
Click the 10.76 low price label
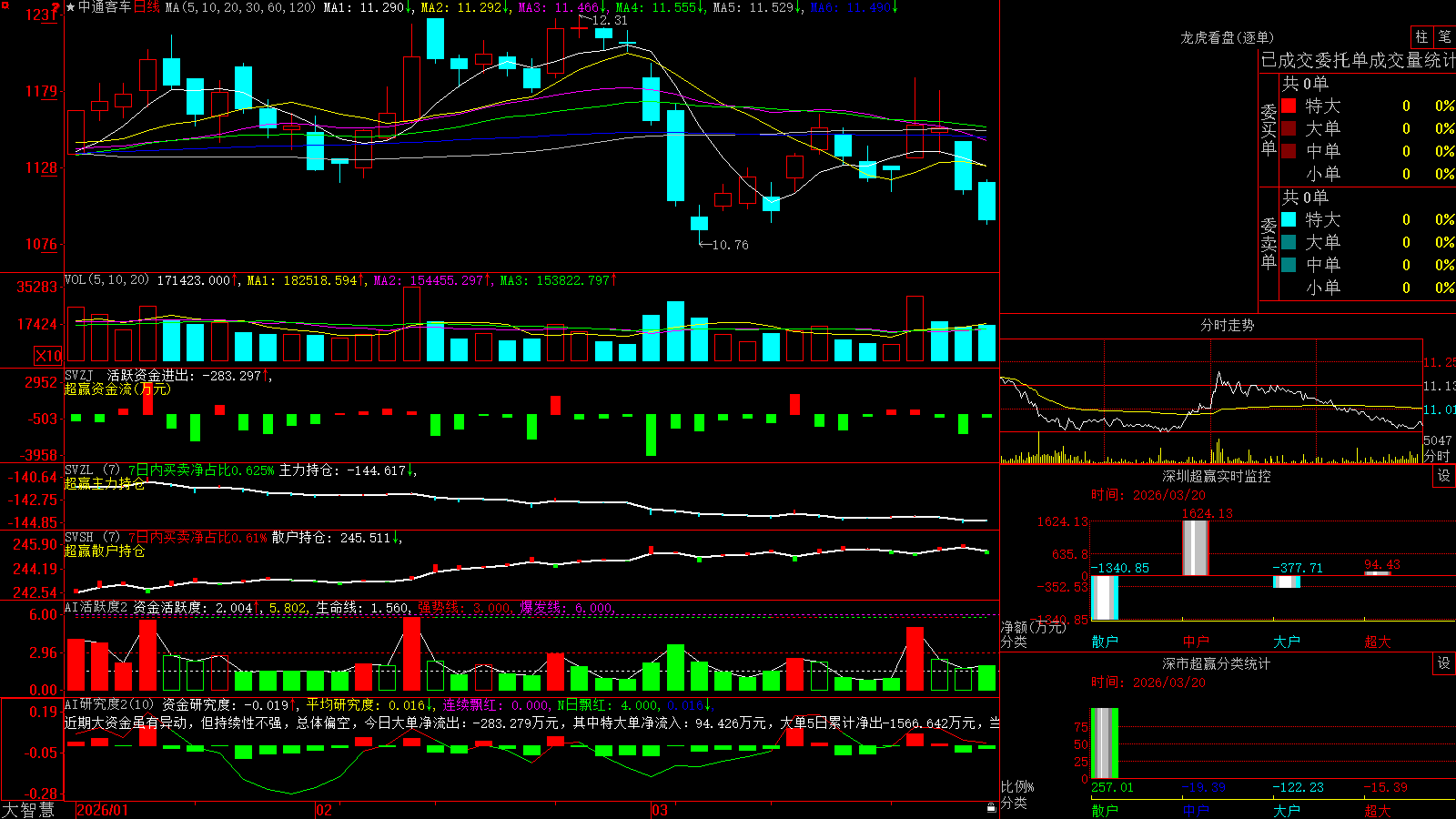(x=730, y=245)
